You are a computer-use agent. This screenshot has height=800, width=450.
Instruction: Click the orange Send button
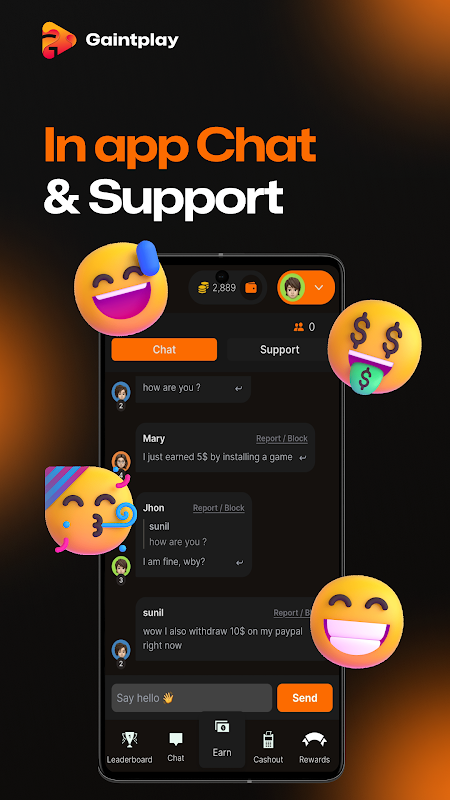point(305,697)
